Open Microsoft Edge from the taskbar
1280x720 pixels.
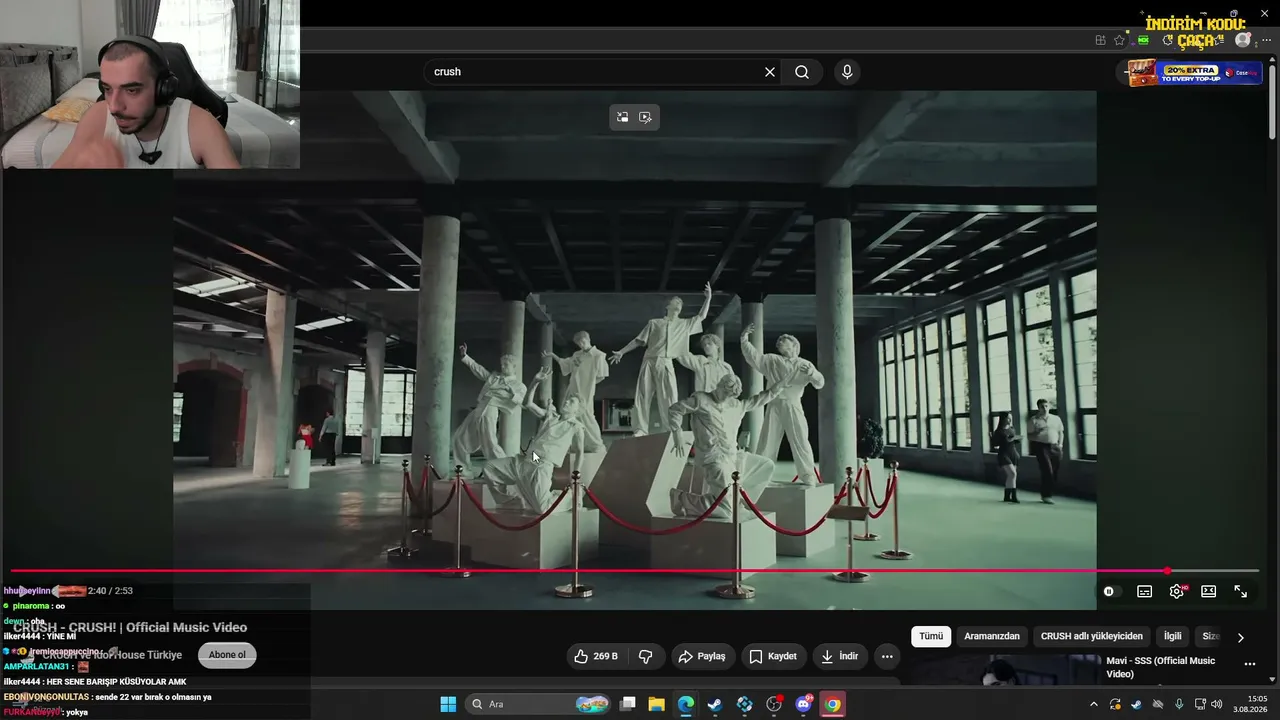click(x=686, y=704)
